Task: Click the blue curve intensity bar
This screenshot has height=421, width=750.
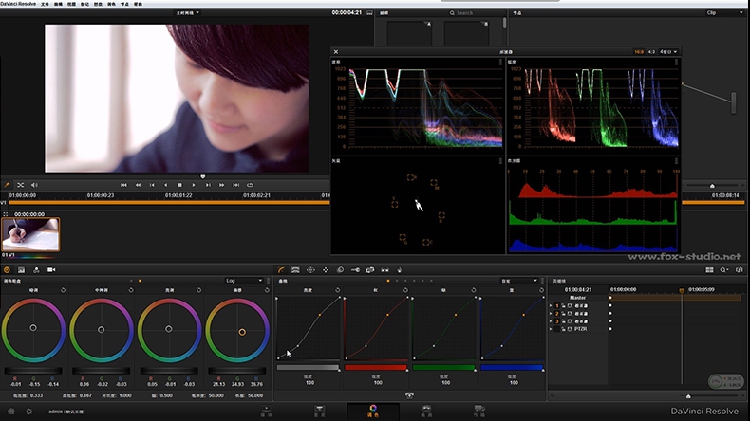Action: 511,367
